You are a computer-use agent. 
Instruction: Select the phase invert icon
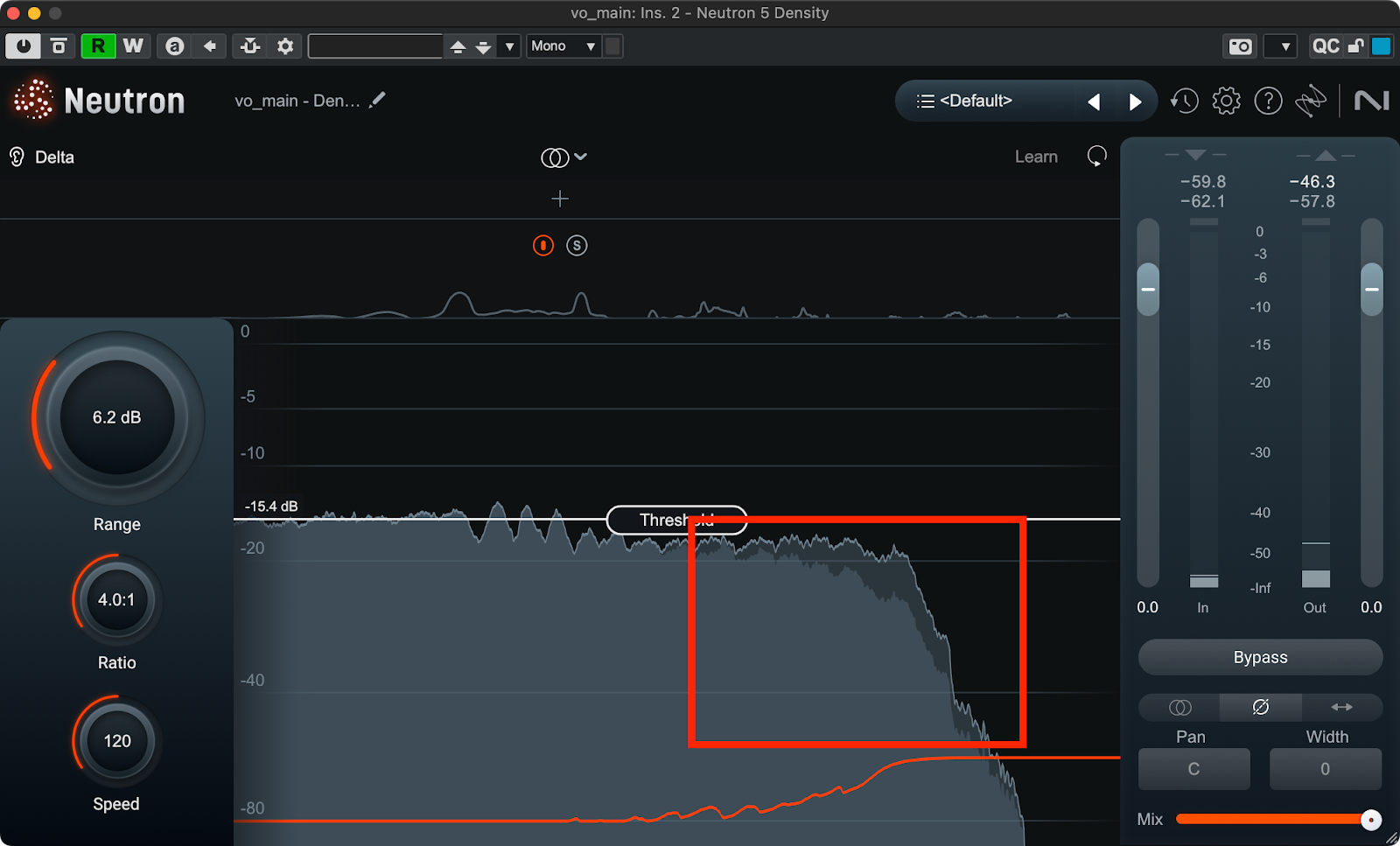pyautogui.click(x=1260, y=707)
